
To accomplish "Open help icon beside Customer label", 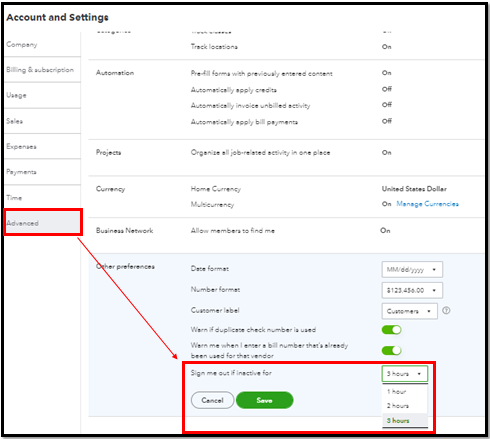I will click(x=446, y=311).
